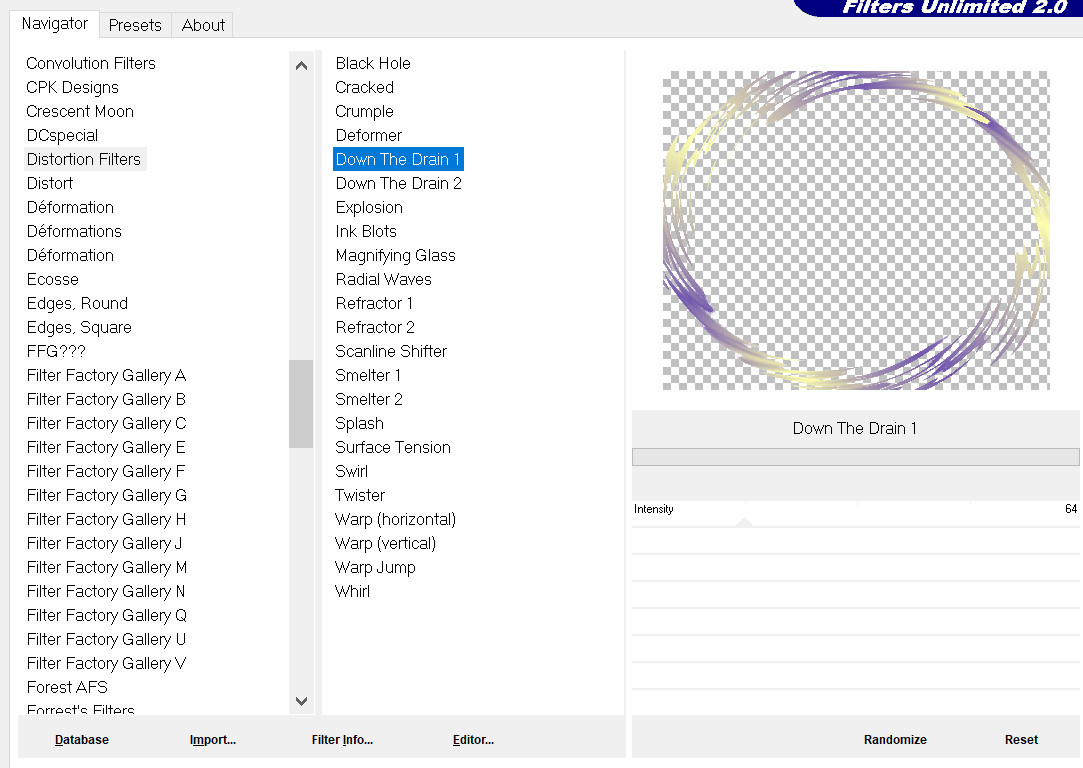This screenshot has width=1083, height=768.
Task: Launch the Editor... button
Action: pyautogui.click(x=473, y=740)
